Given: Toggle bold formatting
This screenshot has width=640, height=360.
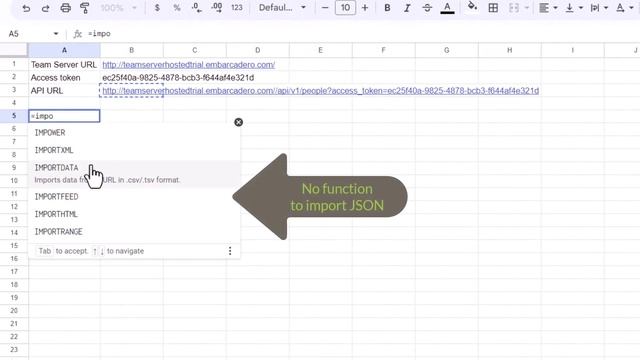Looking at the screenshot, I should click(x=387, y=8).
